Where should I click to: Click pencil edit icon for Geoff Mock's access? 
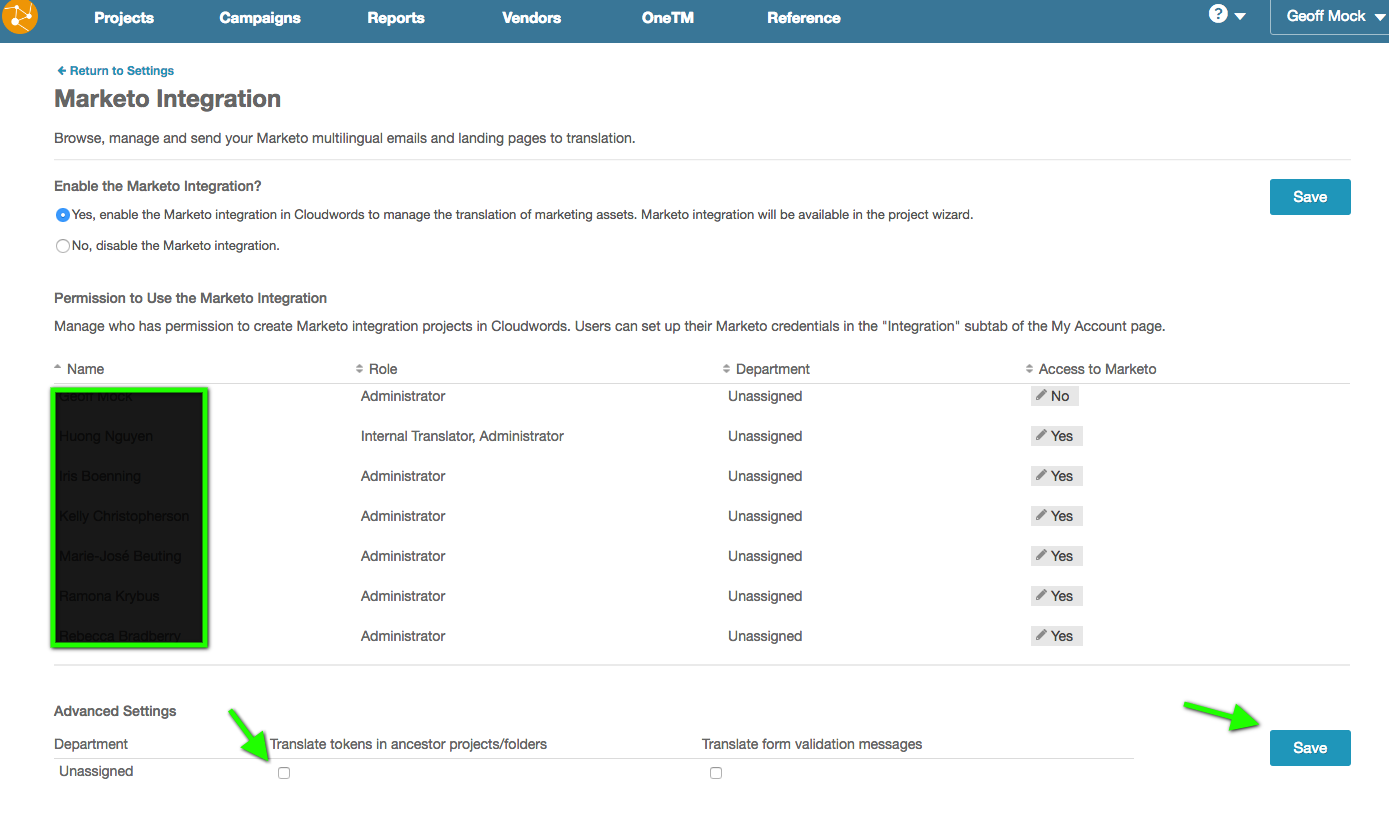(x=1042, y=396)
